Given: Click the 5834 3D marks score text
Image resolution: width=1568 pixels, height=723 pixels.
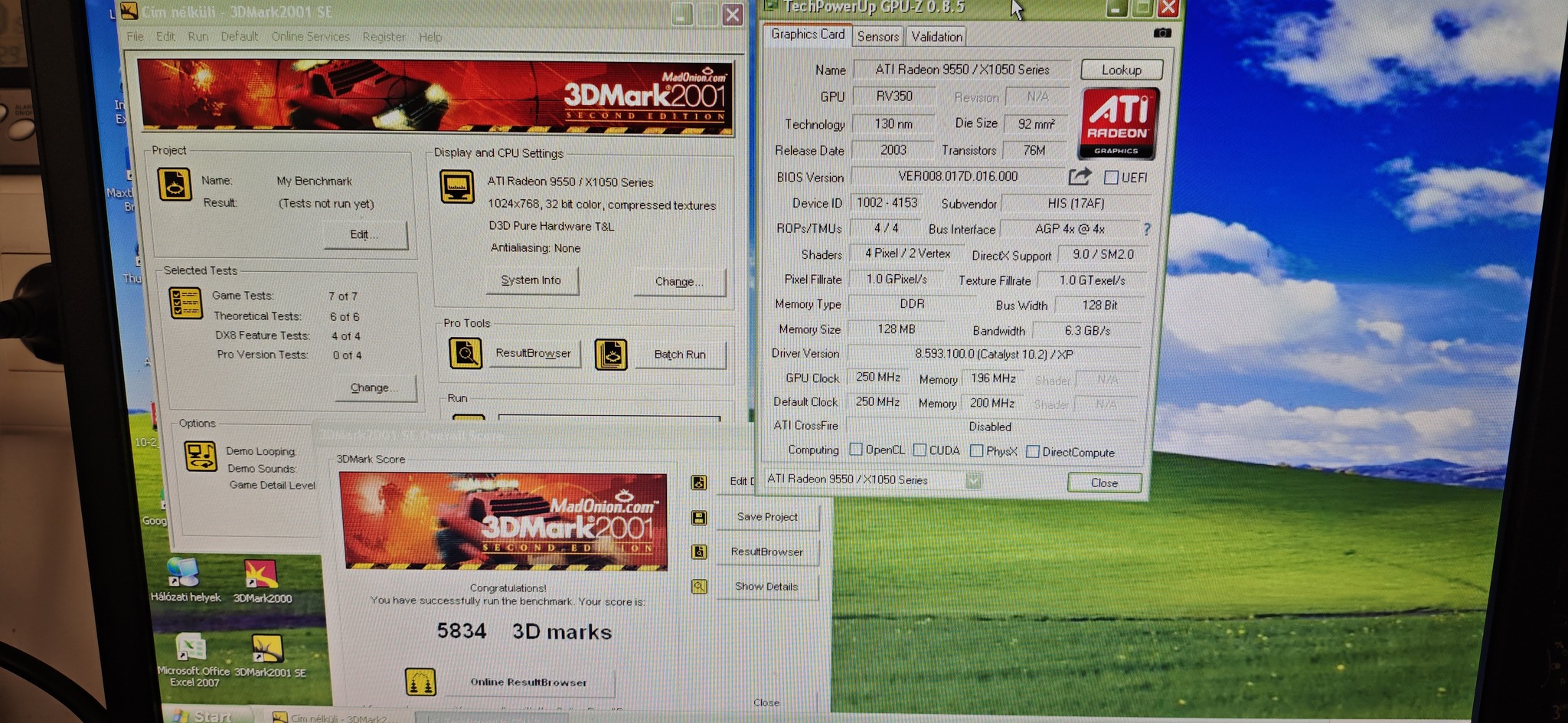Looking at the screenshot, I should [524, 631].
